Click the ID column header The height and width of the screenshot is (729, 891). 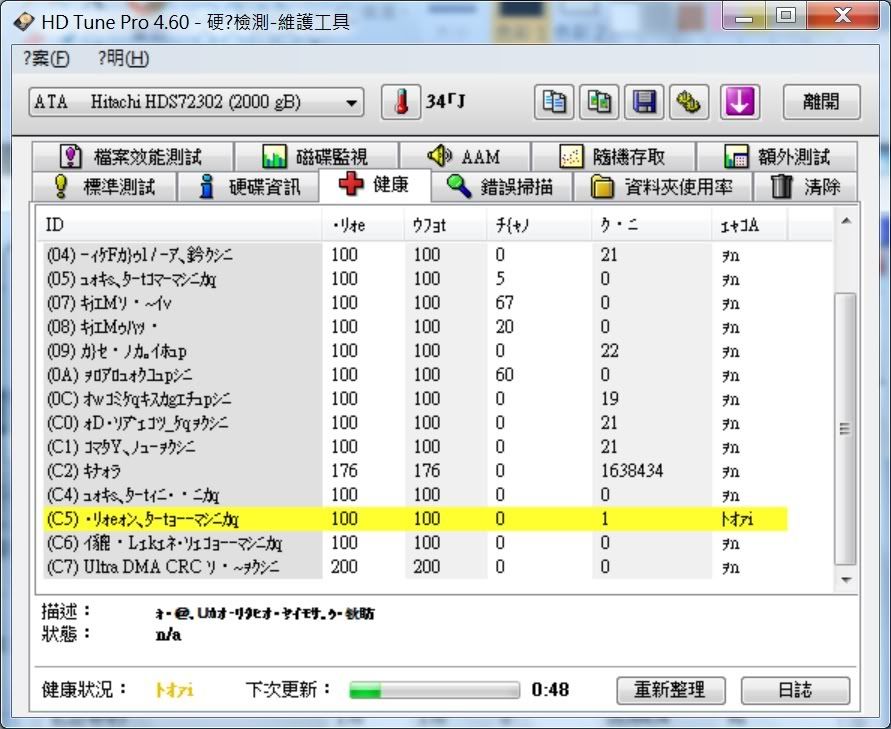tap(180, 225)
